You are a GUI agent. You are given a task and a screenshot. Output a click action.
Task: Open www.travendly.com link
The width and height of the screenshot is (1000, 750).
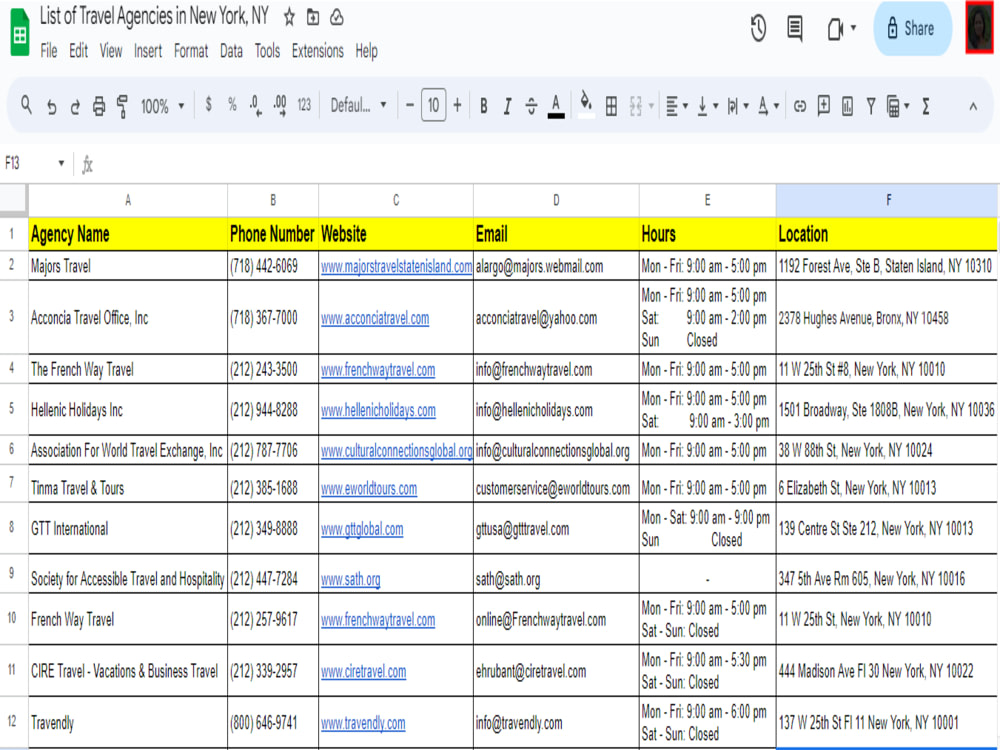click(363, 723)
